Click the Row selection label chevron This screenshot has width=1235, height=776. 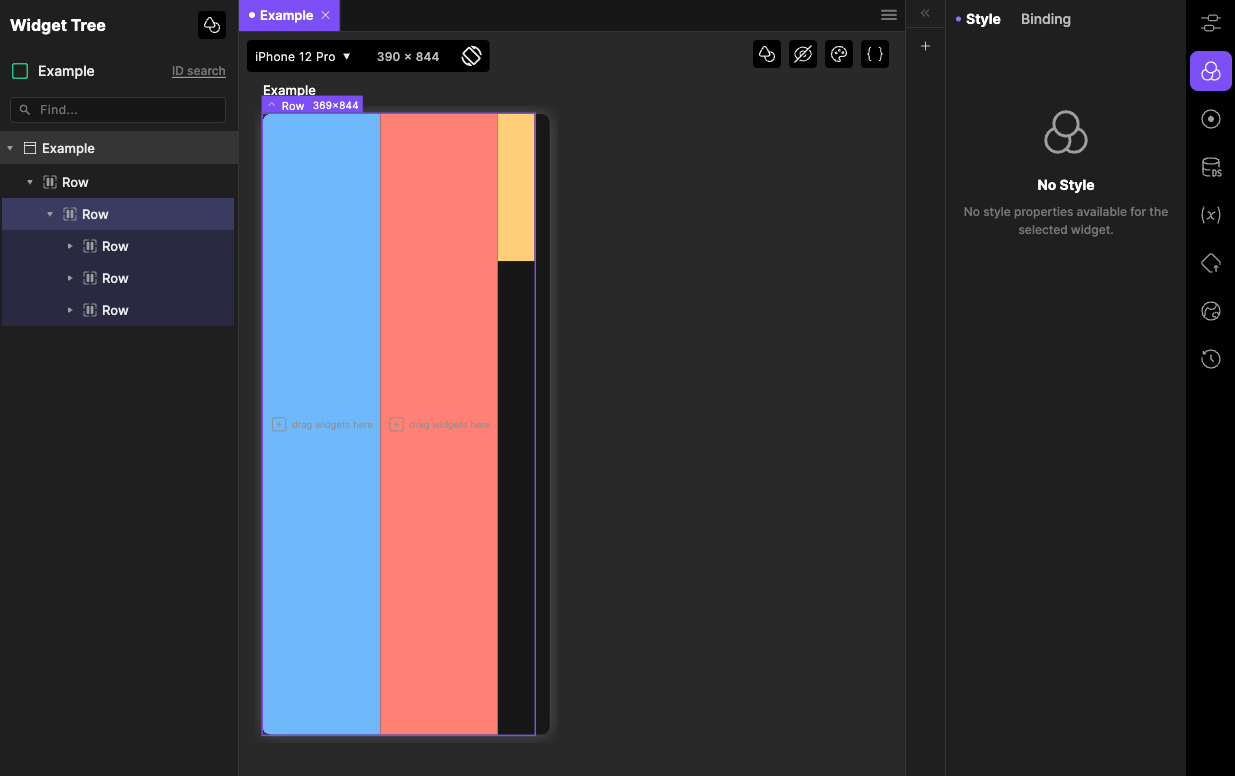[271, 105]
